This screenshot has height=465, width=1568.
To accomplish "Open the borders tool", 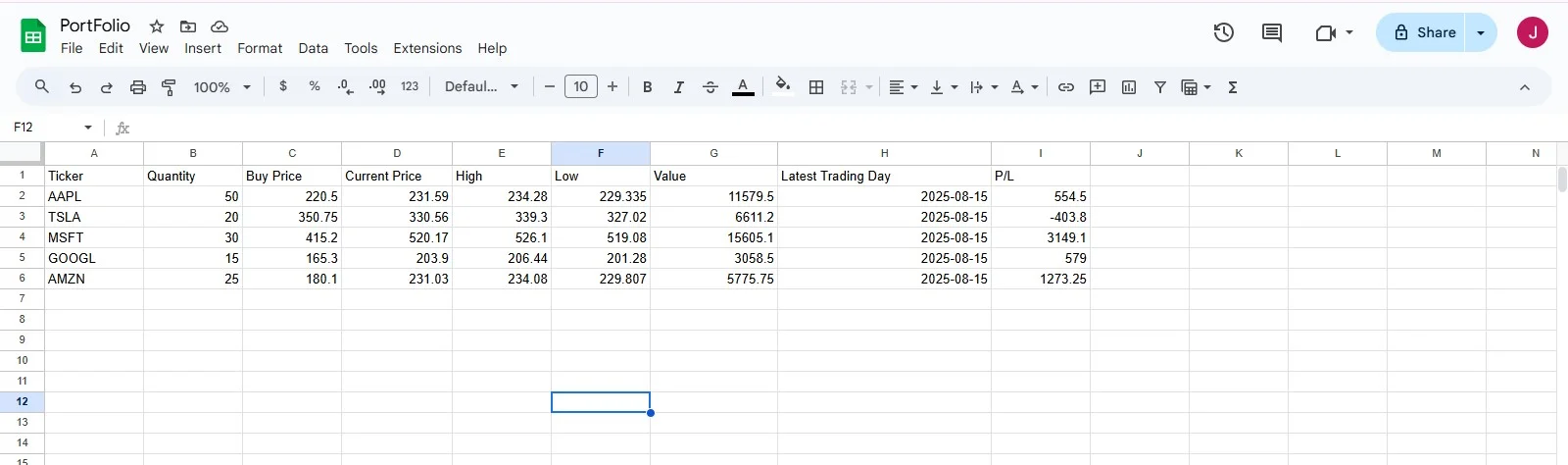I will point(816,87).
